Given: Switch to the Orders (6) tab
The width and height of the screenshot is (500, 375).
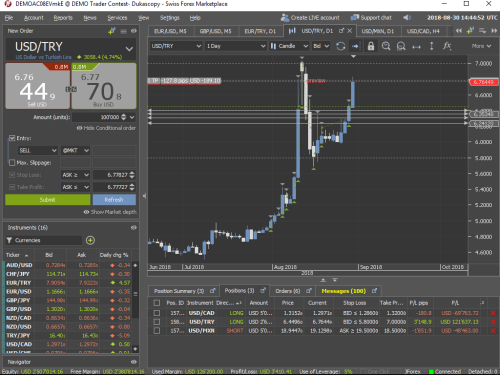Looking at the screenshot, I should pyautogui.click(x=291, y=291).
